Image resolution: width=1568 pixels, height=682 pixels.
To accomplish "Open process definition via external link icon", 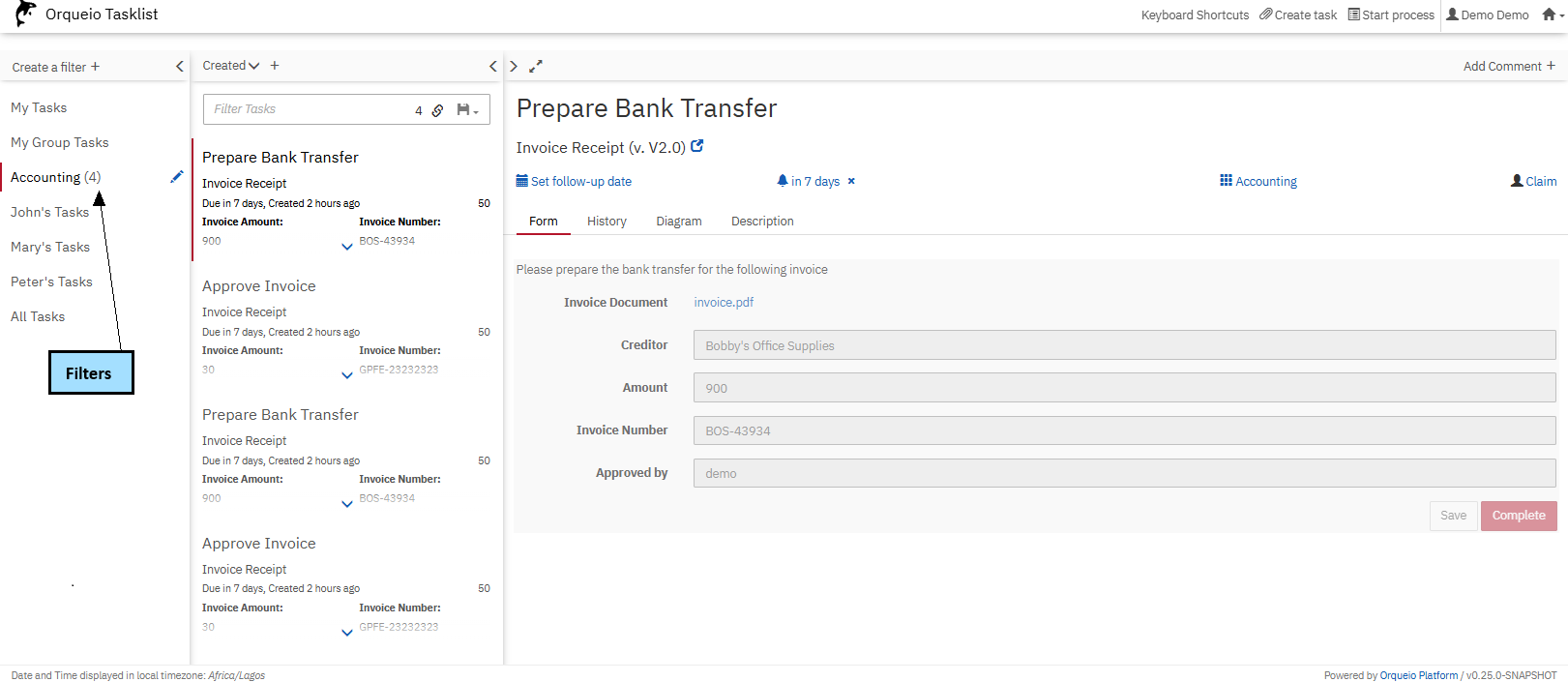I will pyautogui.click(x=697, y=147).
